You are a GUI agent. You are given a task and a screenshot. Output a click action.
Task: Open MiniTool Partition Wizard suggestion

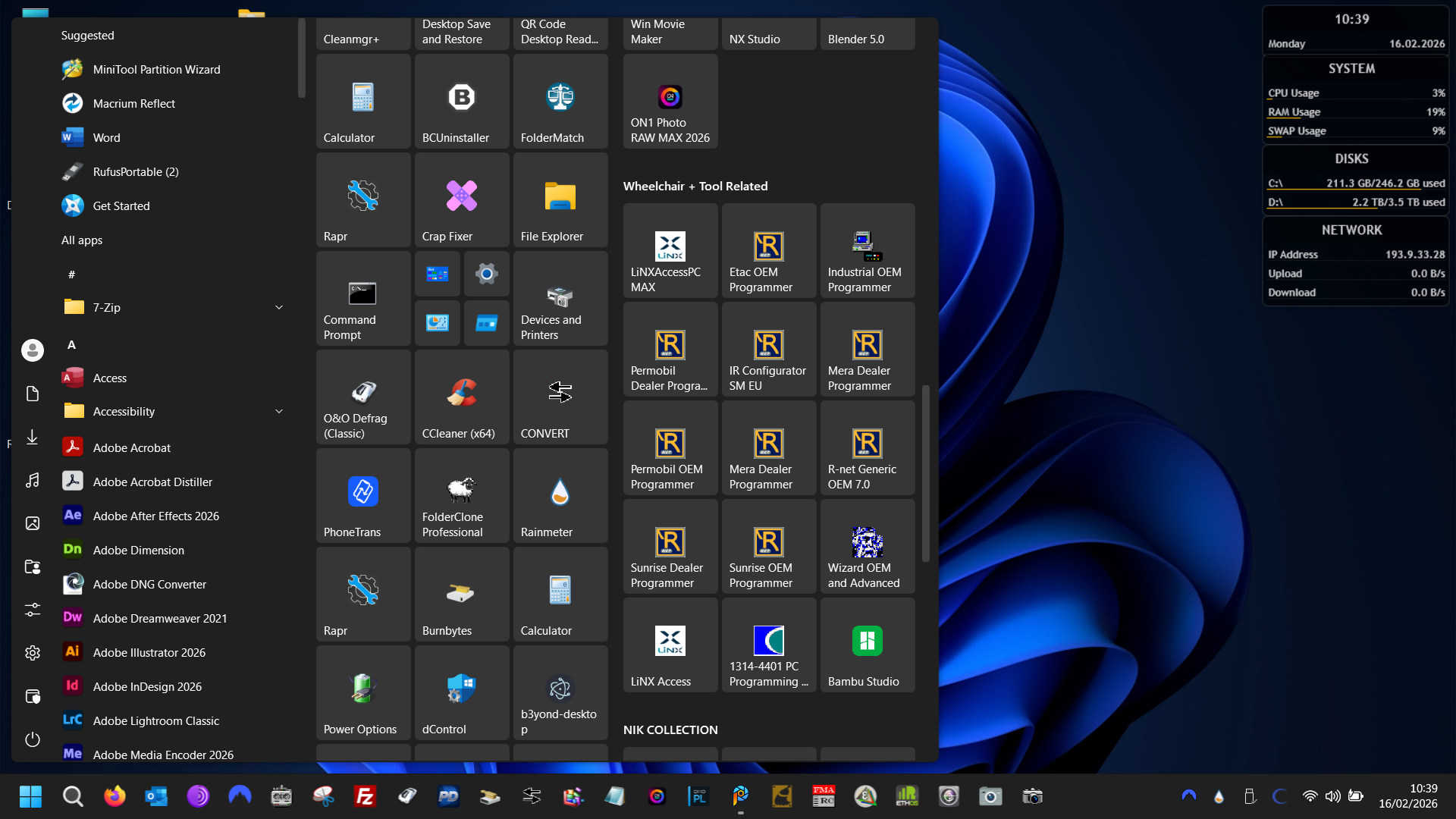click(x=156, y=69)
